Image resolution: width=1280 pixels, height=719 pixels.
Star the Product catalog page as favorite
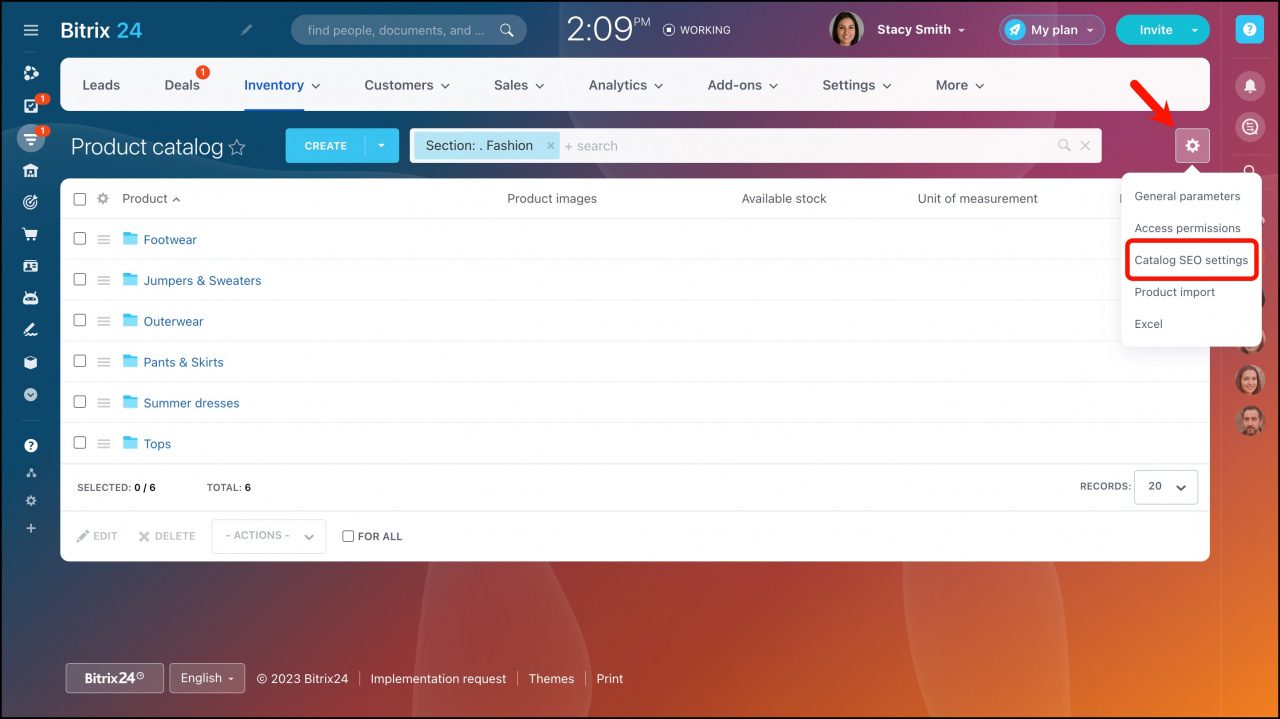coord(237,148)
